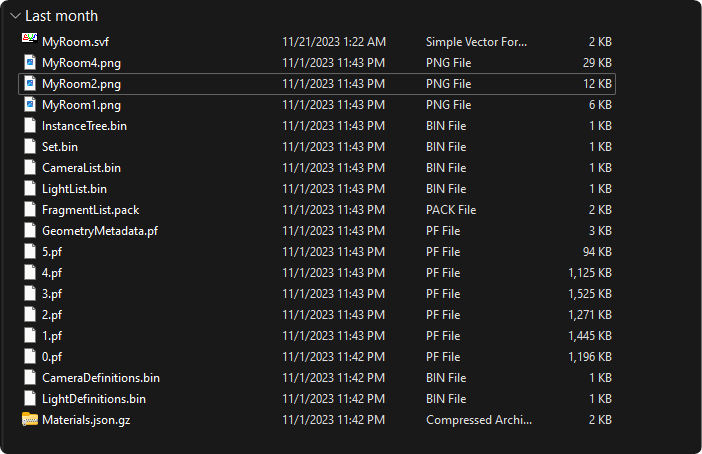Screen dimensions: 702x454
Task: Select the MyRoom4.png file icon
Action: 29,63
